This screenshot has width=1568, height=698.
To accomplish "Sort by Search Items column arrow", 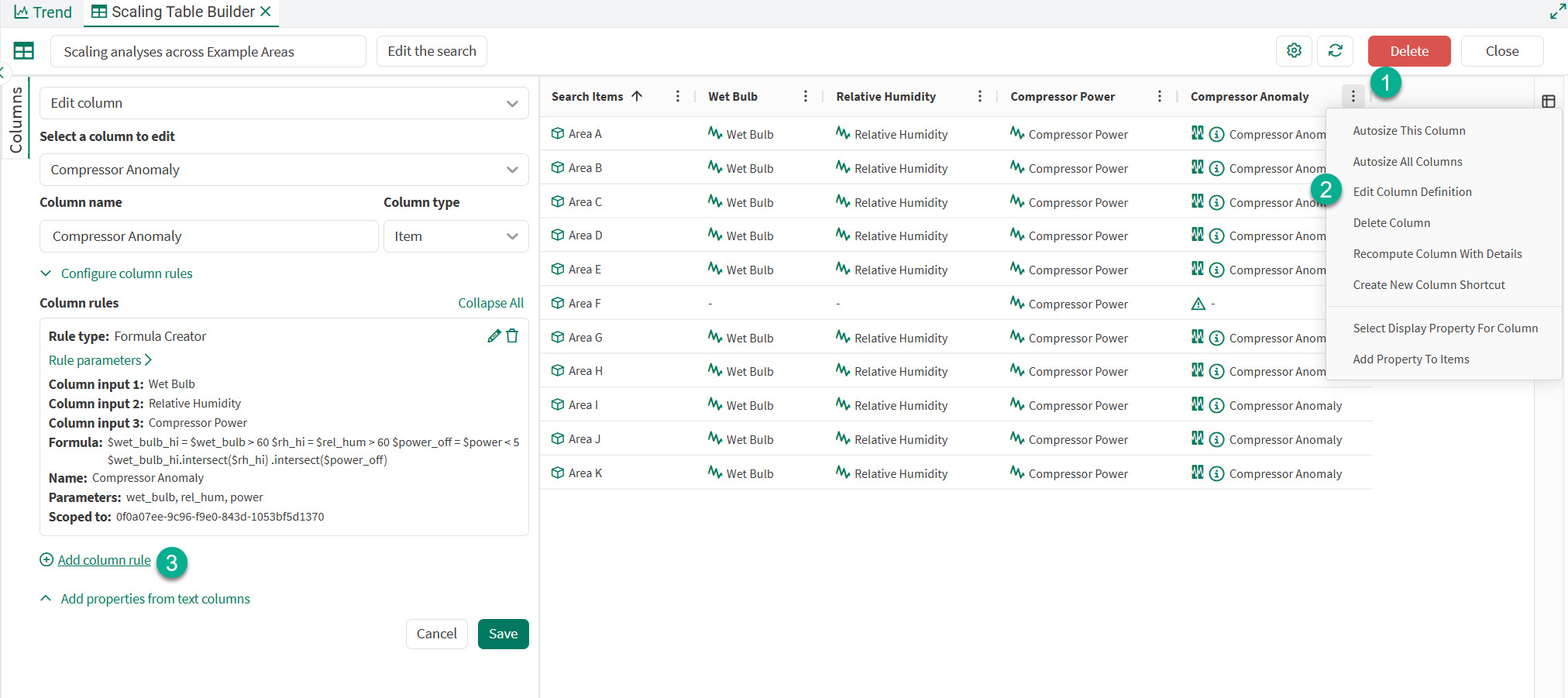I will click(637, 96).
